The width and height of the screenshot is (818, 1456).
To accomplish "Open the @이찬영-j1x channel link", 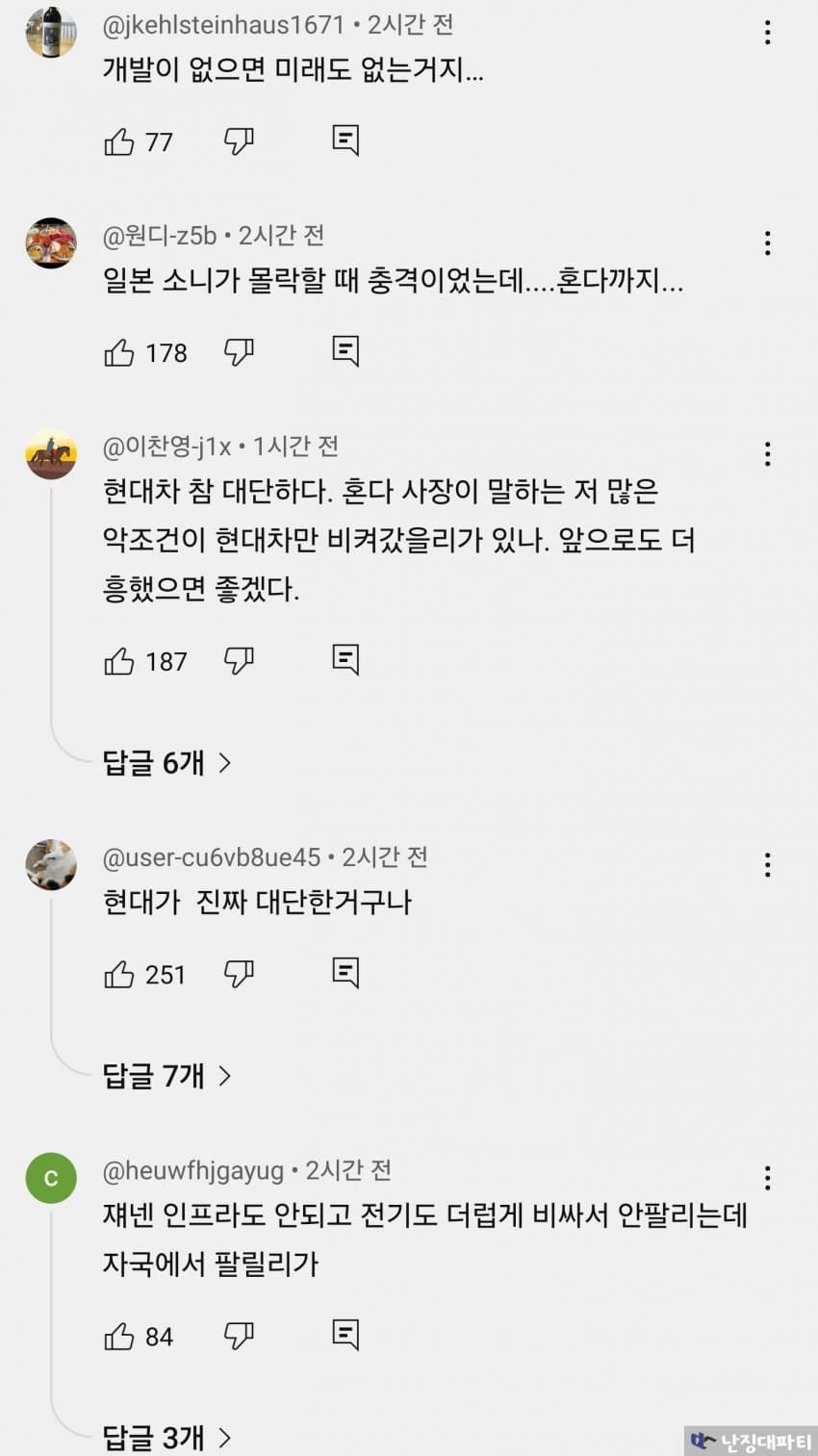I will click(167, 447).
